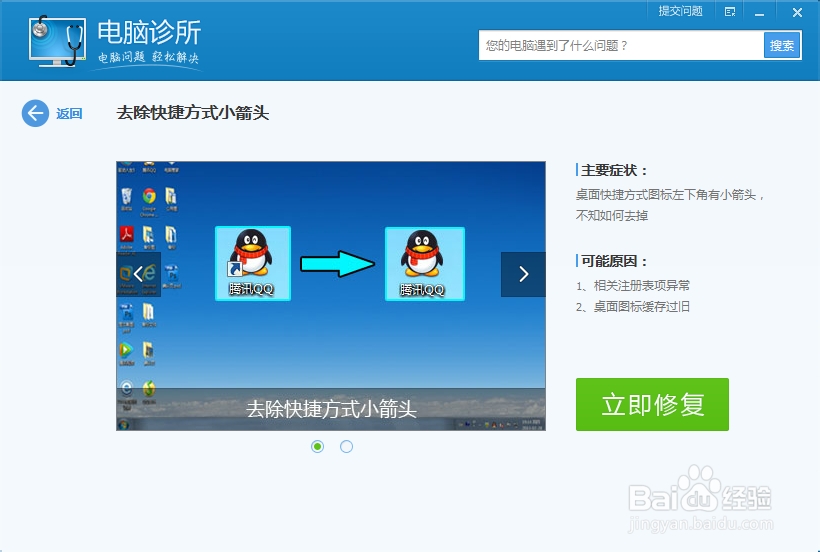
Task: Click the 搜索 button
Action: 782,45
